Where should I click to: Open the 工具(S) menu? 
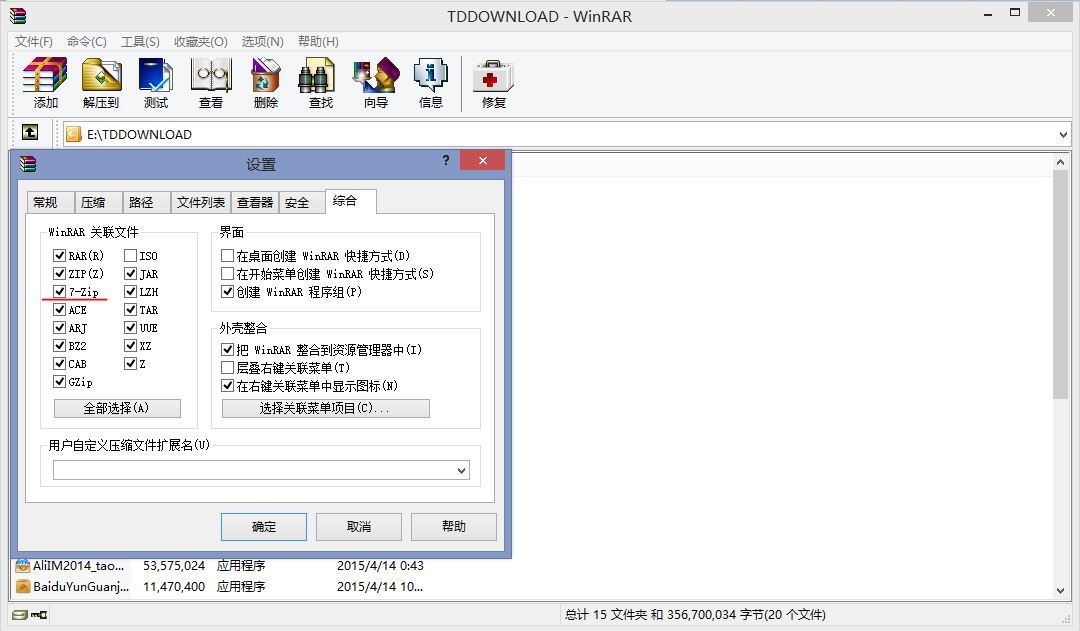pyautogui.click(x=141, y=41)
